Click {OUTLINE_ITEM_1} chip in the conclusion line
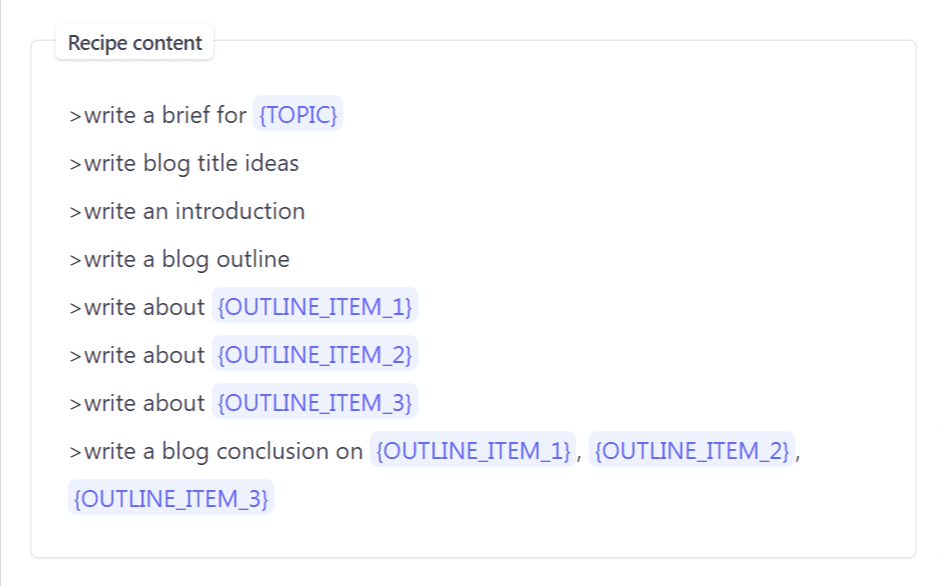 point(473,449)
